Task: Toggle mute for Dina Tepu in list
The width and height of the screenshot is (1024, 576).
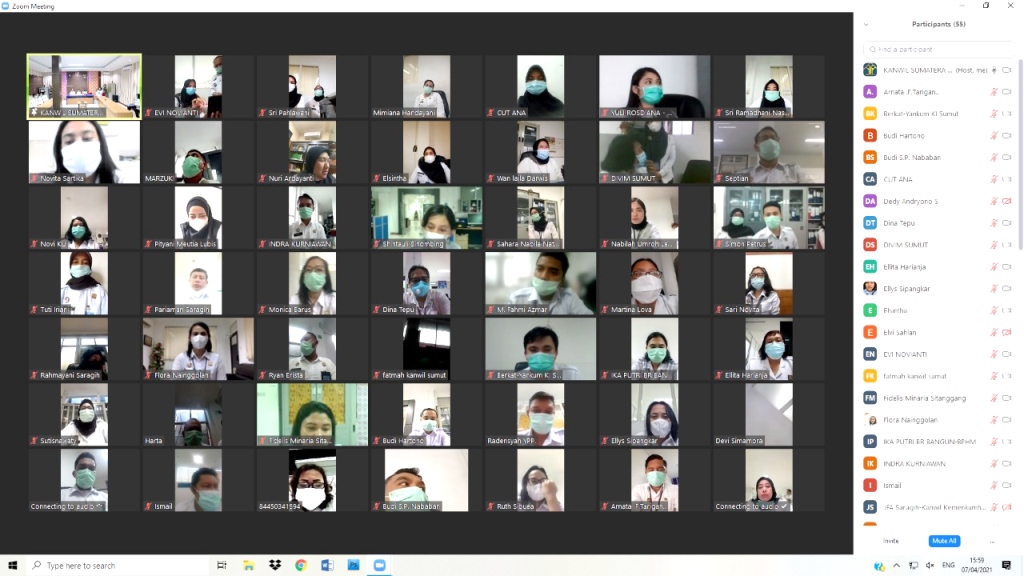Action: pos(994,223)
